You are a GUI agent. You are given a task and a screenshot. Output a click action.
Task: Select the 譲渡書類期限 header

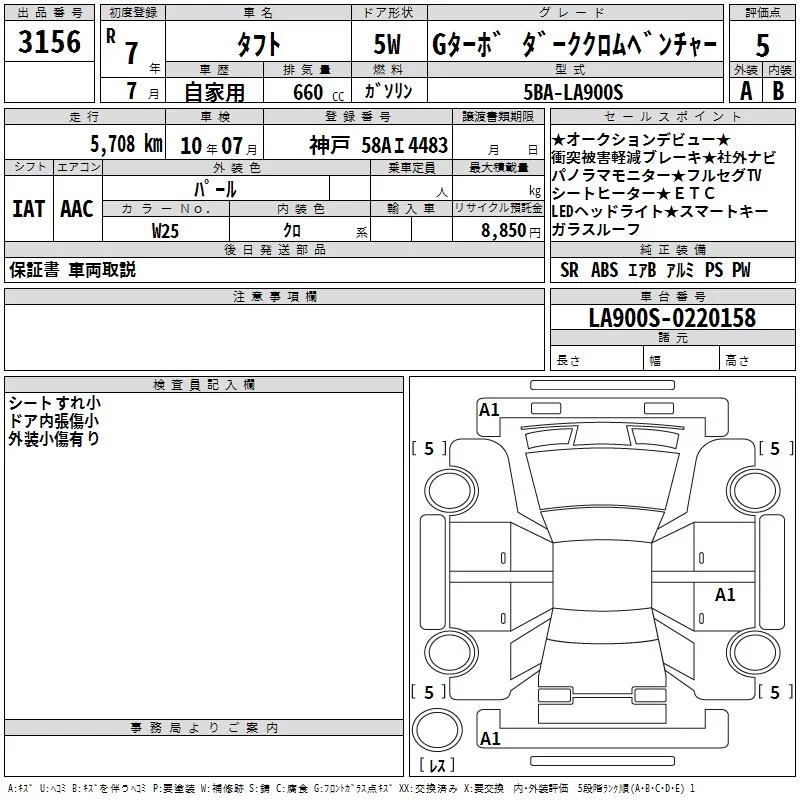click(498, 117)
